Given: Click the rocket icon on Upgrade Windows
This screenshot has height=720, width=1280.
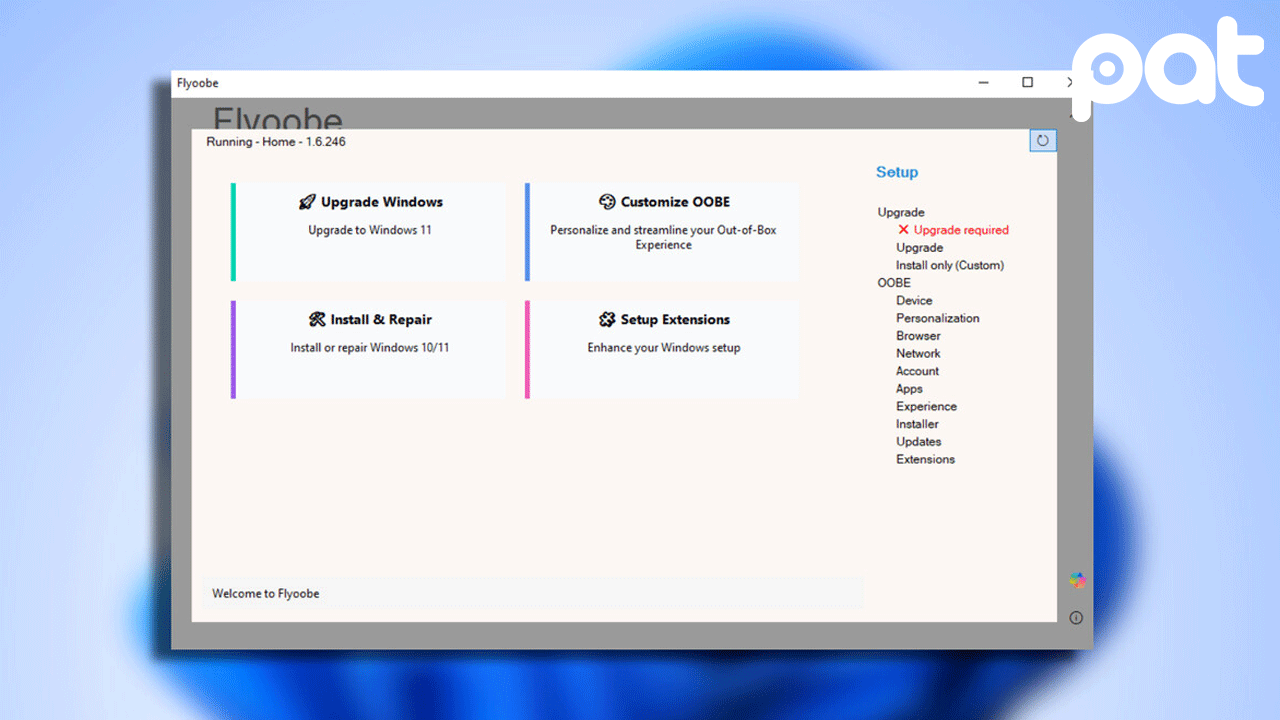Looking at the screenshot, I should click(307, 202).
